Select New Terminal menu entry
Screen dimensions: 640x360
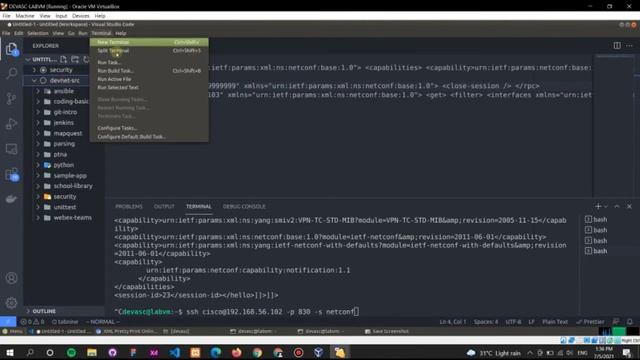149,42
